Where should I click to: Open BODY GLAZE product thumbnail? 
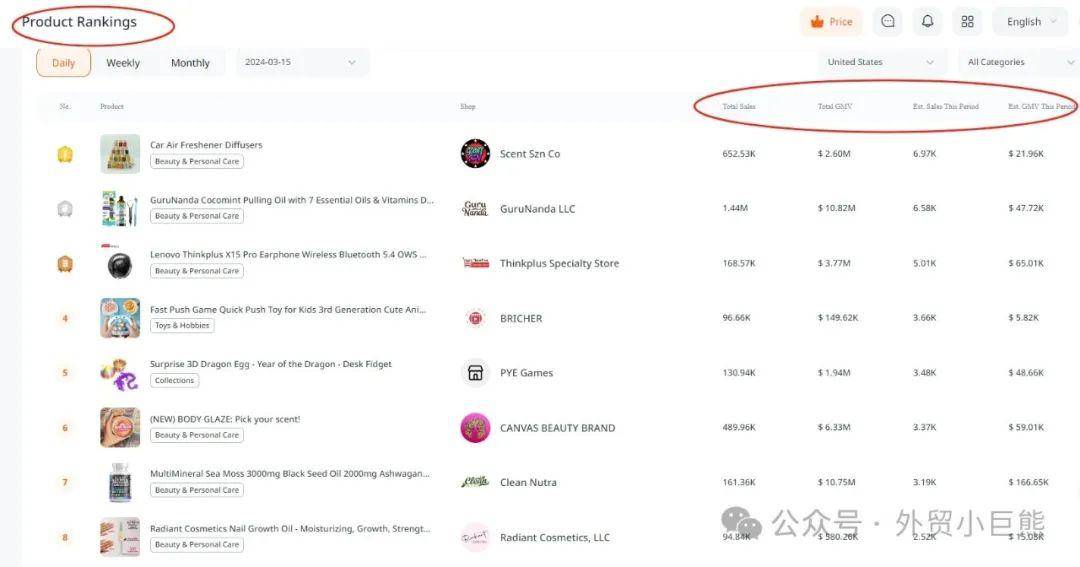120,427
